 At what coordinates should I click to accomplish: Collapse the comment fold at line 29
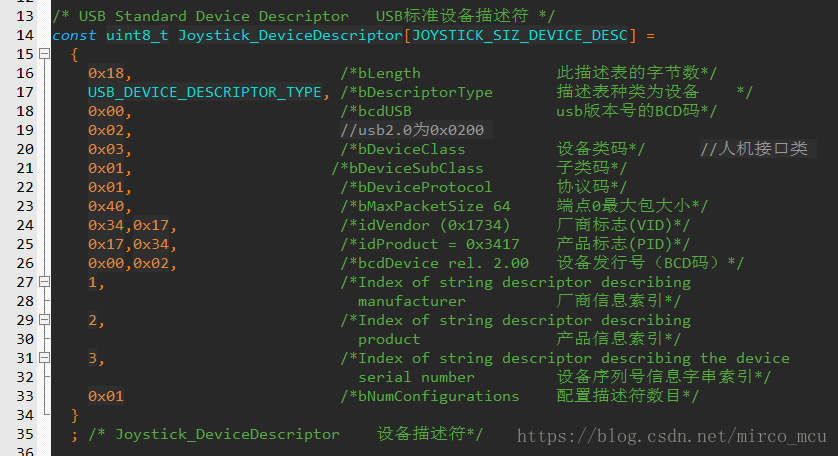(x=44, y=320)
